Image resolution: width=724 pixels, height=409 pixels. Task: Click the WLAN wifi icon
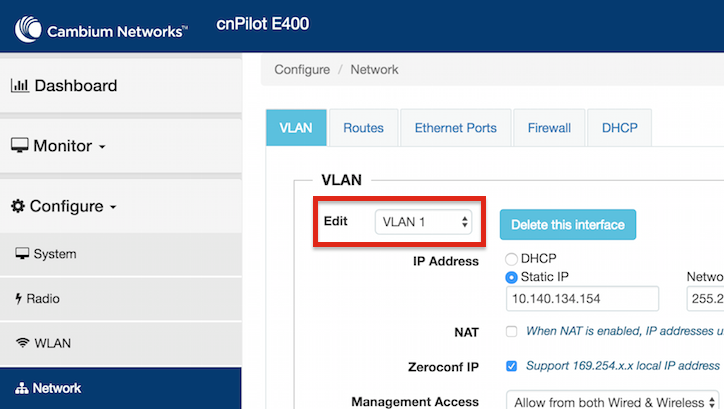22,343
